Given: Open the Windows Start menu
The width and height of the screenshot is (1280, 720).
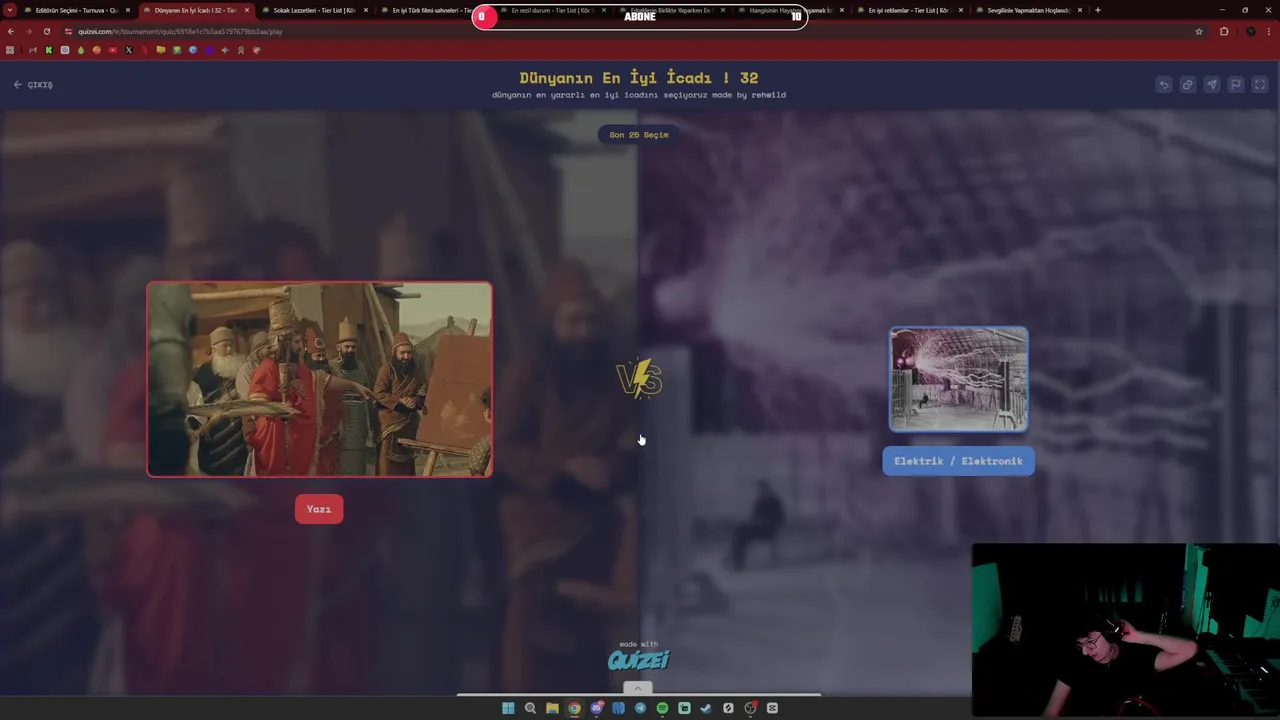Looking at the screenshot, I should (508, 708).
